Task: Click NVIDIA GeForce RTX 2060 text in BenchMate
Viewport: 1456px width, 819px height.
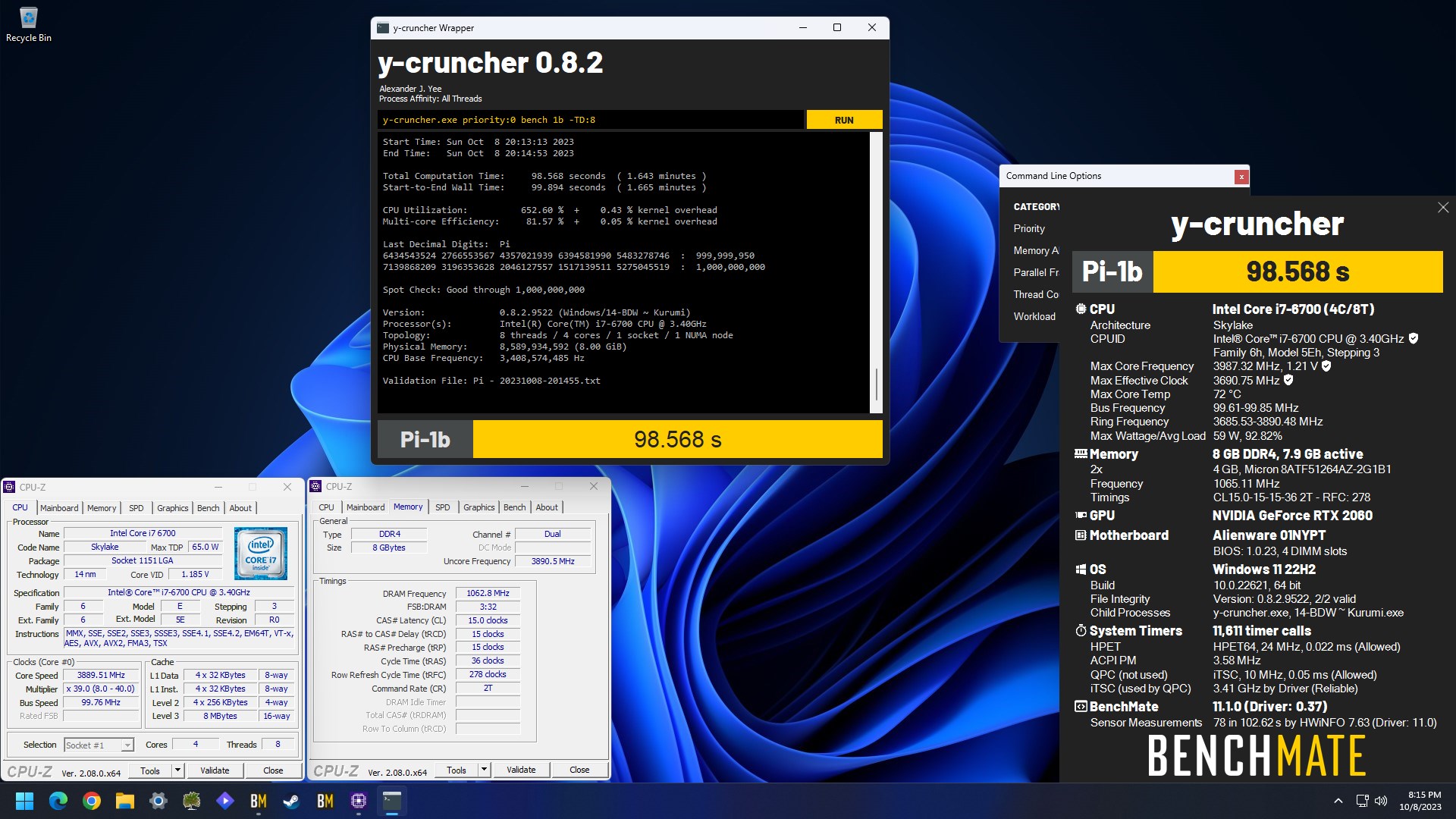Action: click(1292, 516)
